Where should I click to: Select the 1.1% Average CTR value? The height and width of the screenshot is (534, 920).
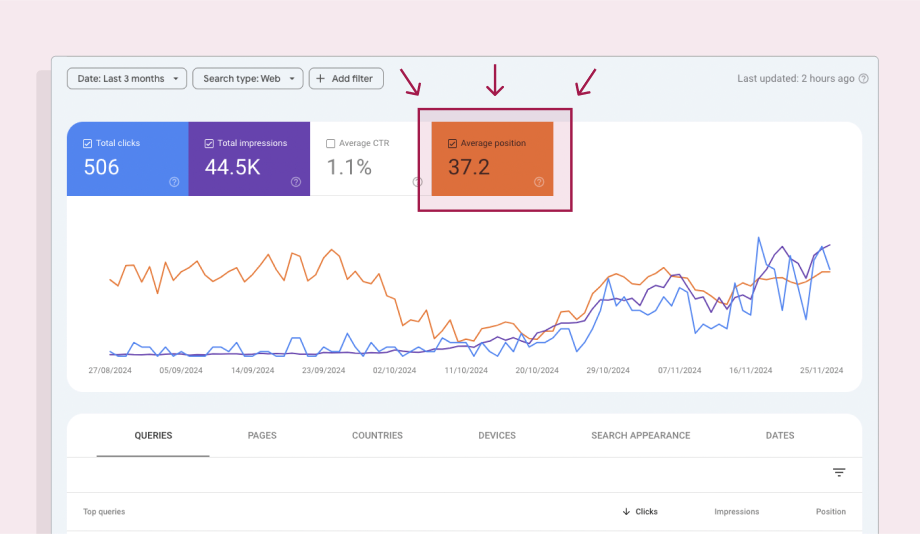pos(349,167)
